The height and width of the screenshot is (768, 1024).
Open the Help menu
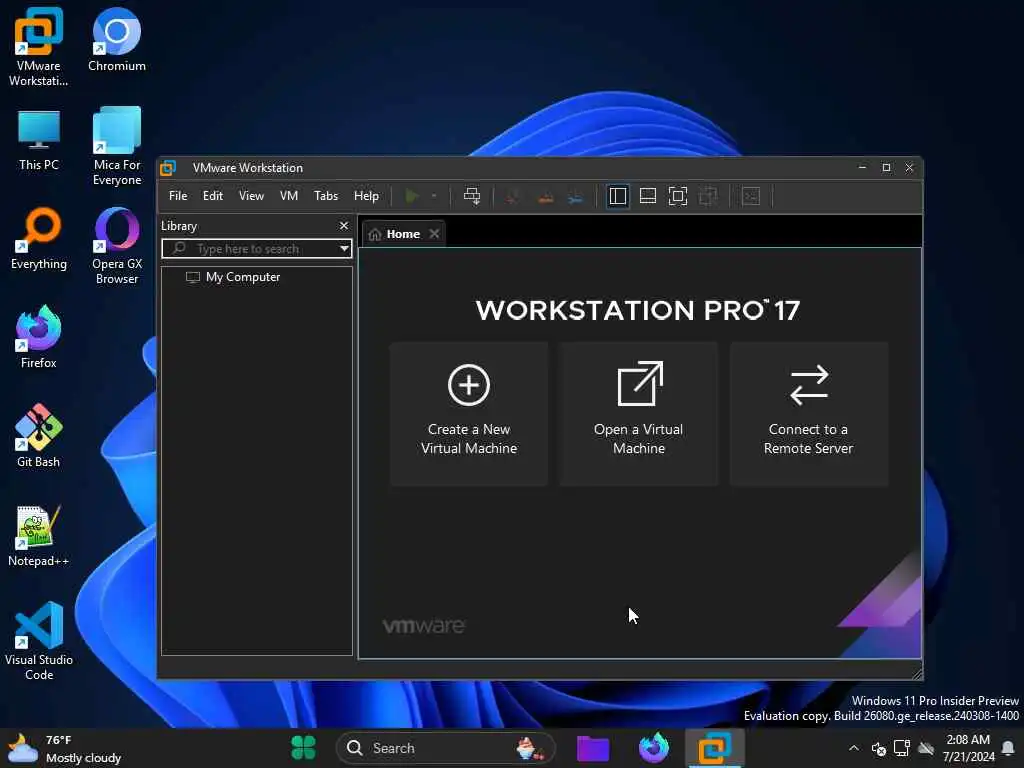[x=366, y=196]
